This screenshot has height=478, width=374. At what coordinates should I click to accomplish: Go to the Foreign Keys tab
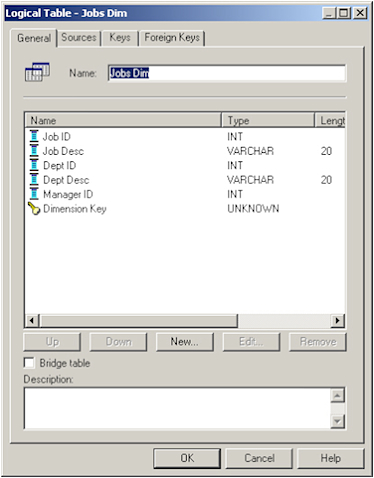point(172,38)
